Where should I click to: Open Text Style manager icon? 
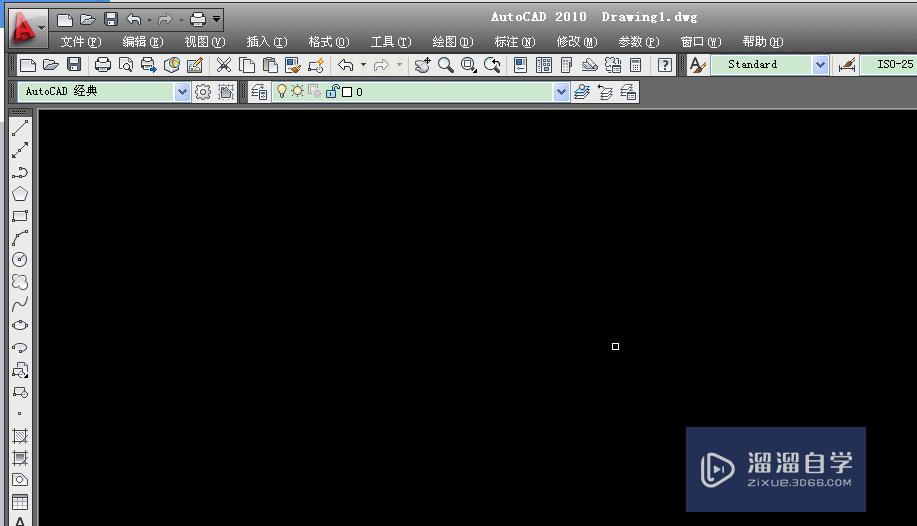pyautogui.click(x=697, y=65)
